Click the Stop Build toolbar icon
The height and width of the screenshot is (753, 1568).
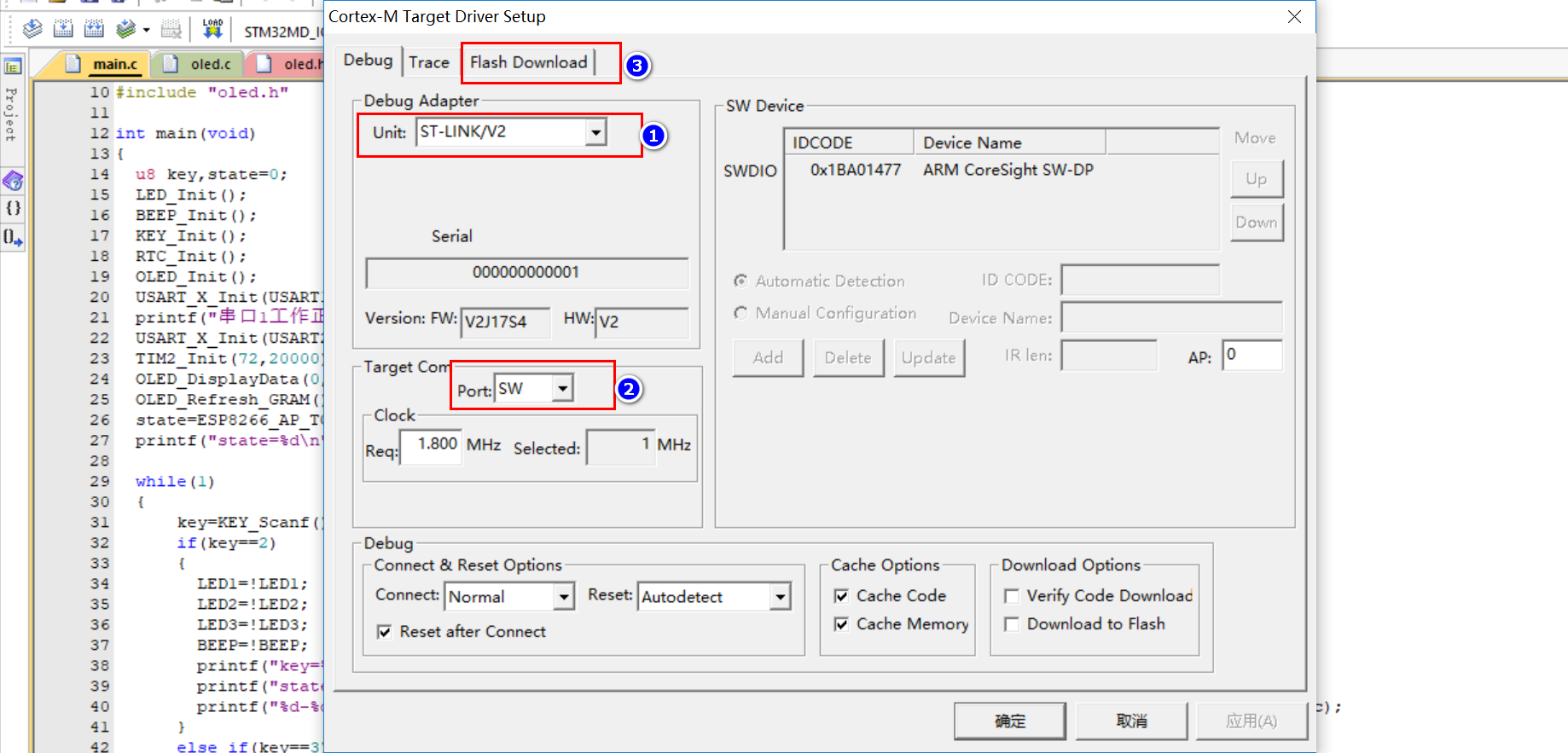(171, 30)
